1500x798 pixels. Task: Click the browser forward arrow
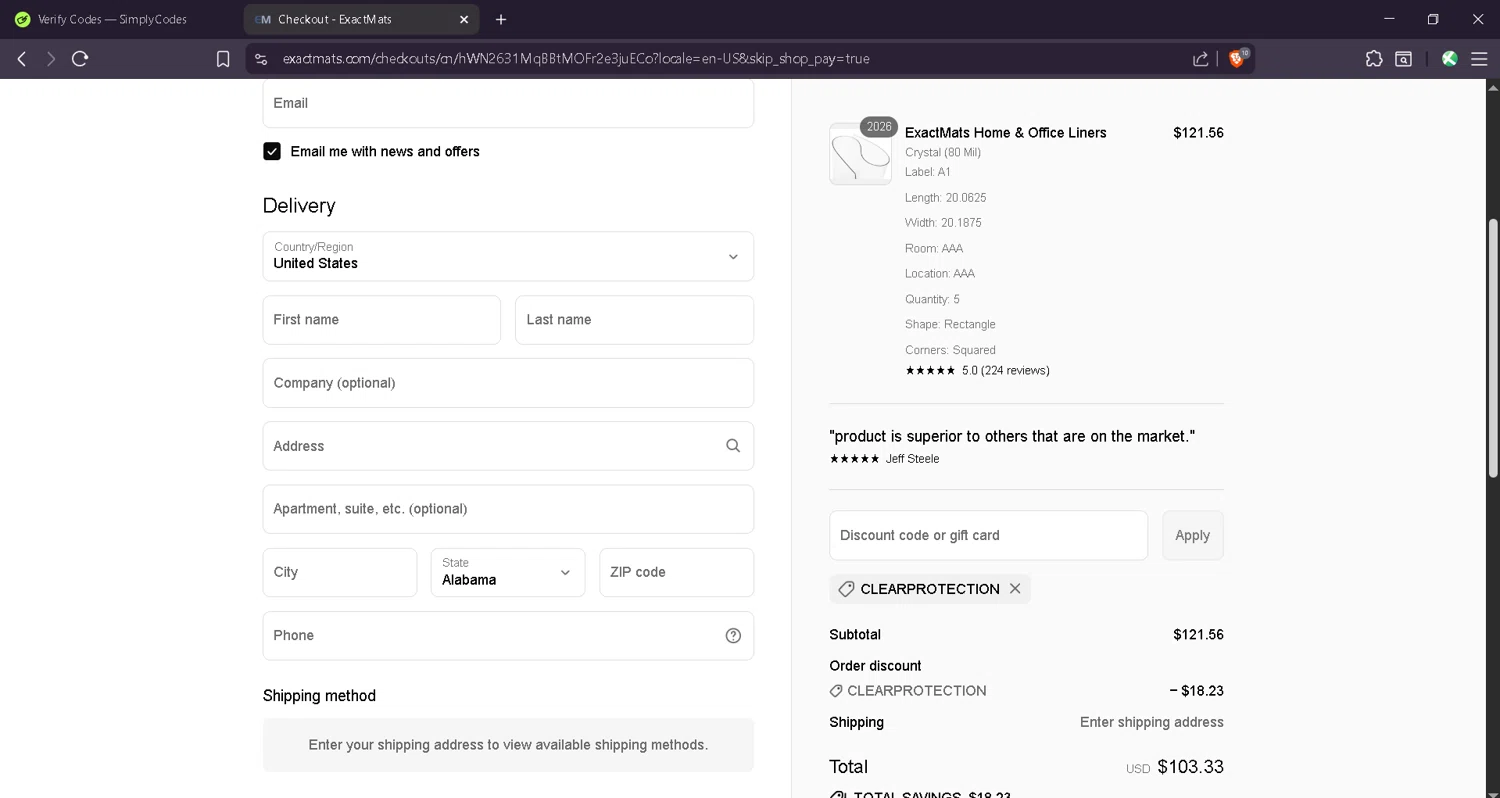[50, 59]
